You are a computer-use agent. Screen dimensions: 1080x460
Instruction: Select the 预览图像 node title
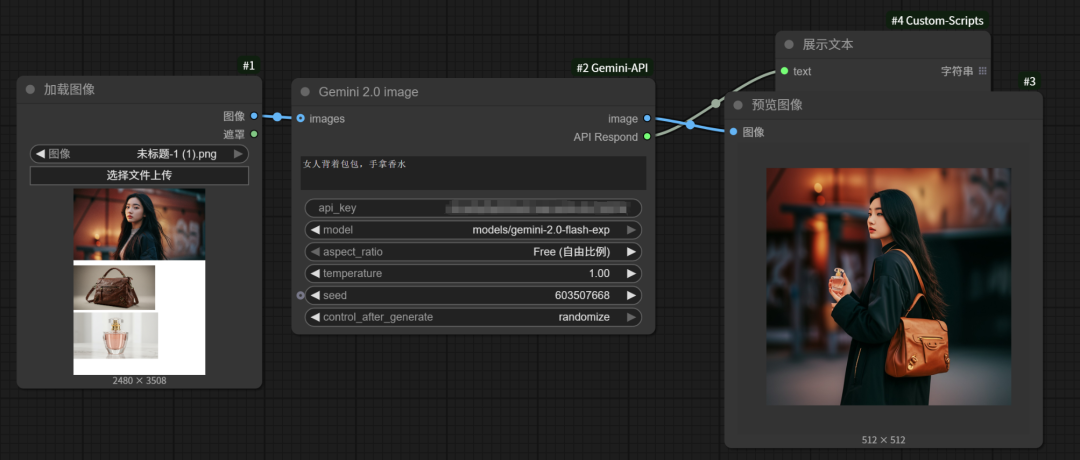(777, 105)
